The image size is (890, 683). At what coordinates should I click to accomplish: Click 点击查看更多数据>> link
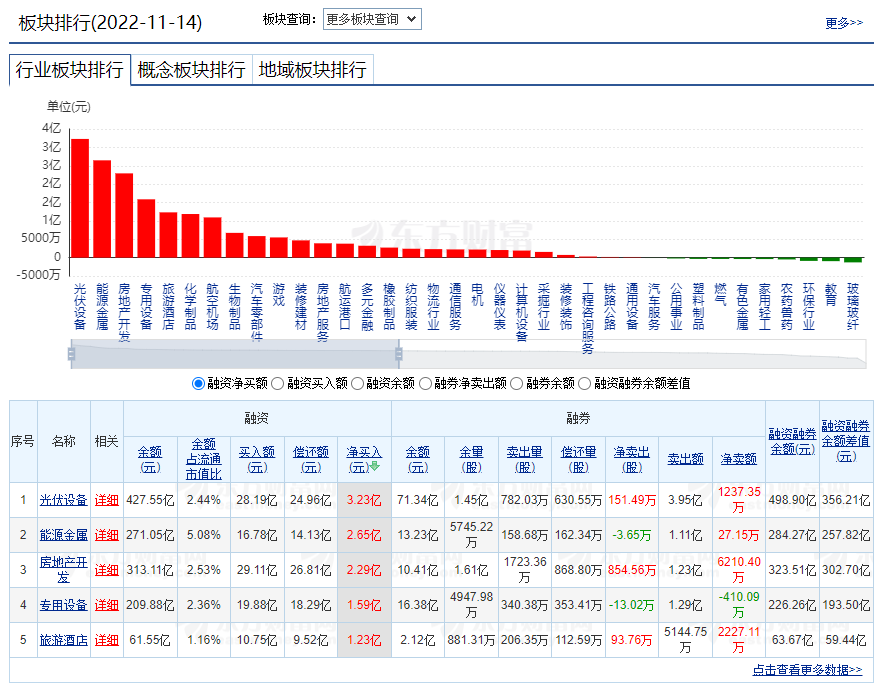pyautogui.click(x=807, y=670)
